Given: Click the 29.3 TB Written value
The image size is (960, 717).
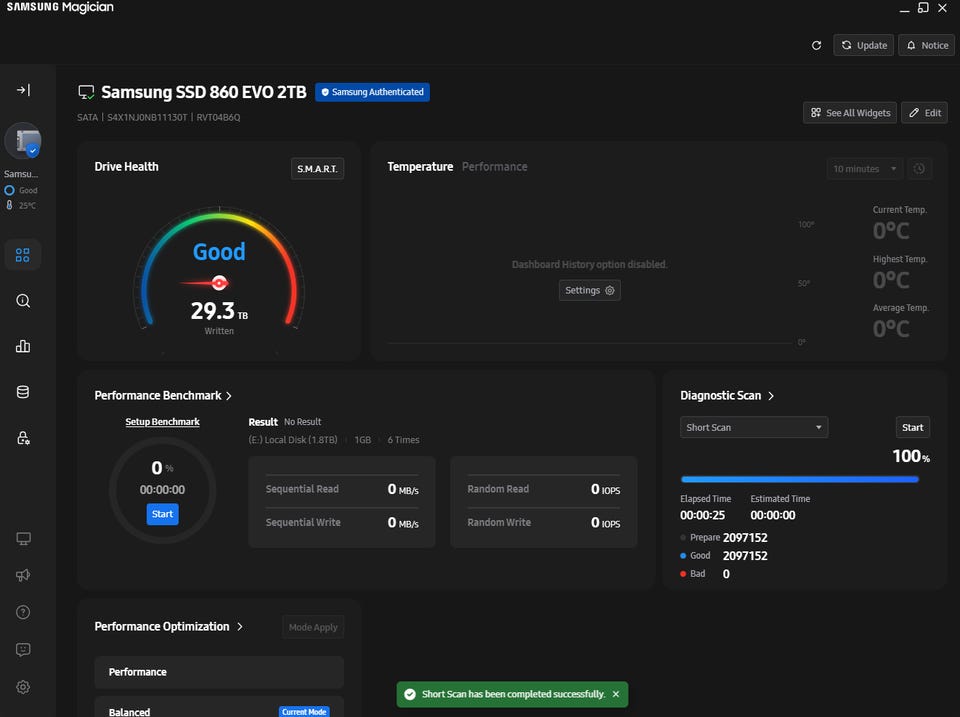Looking at the screenshot, I should [219, 312].
